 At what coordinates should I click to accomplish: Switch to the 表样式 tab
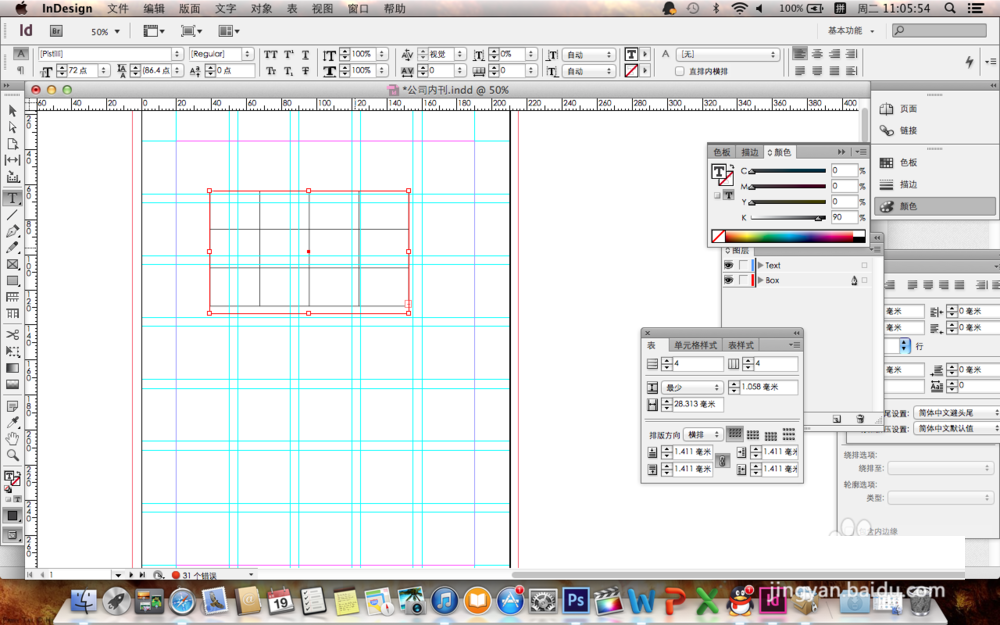click(x=740, y=345)
